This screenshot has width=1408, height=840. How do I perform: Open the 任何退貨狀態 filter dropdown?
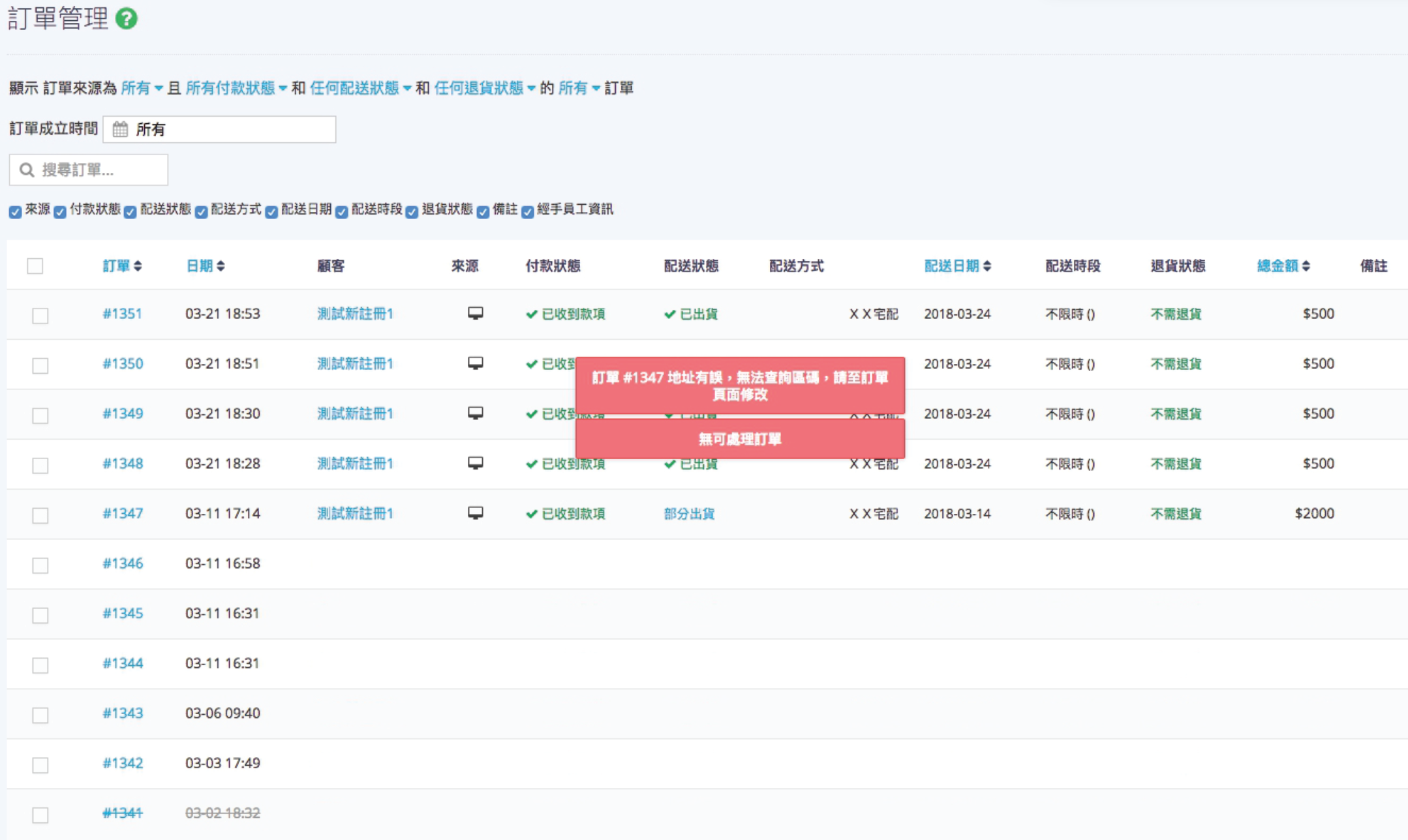pyautogui.click(x=485, y=88)
